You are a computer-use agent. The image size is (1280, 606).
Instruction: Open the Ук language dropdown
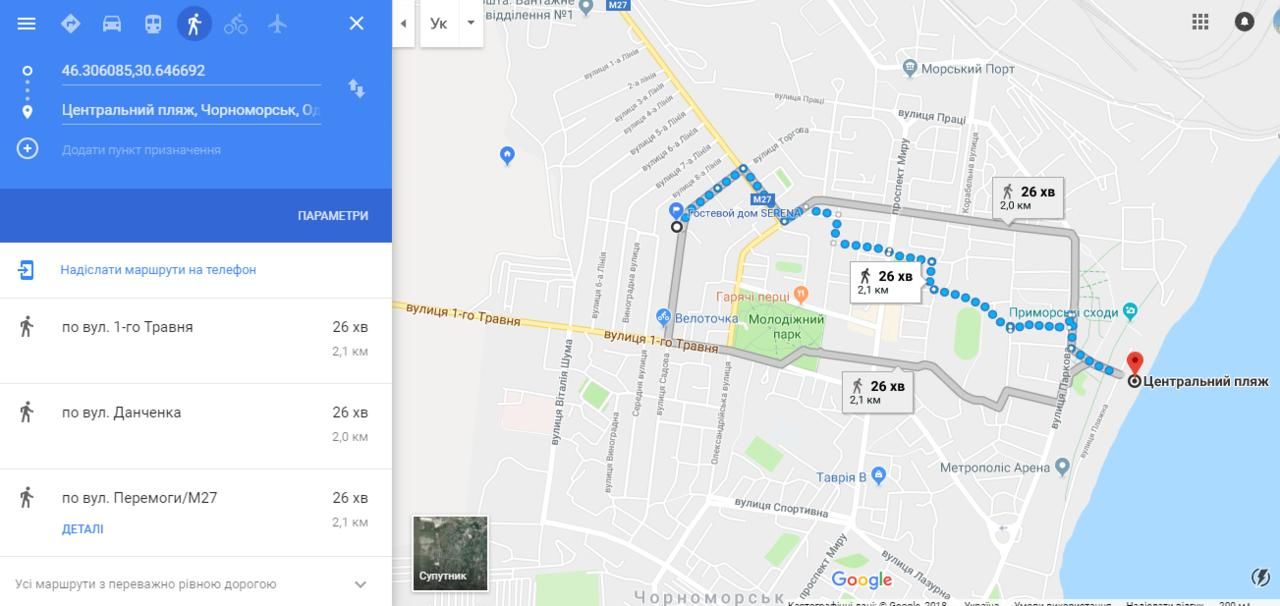click(452, 23)
